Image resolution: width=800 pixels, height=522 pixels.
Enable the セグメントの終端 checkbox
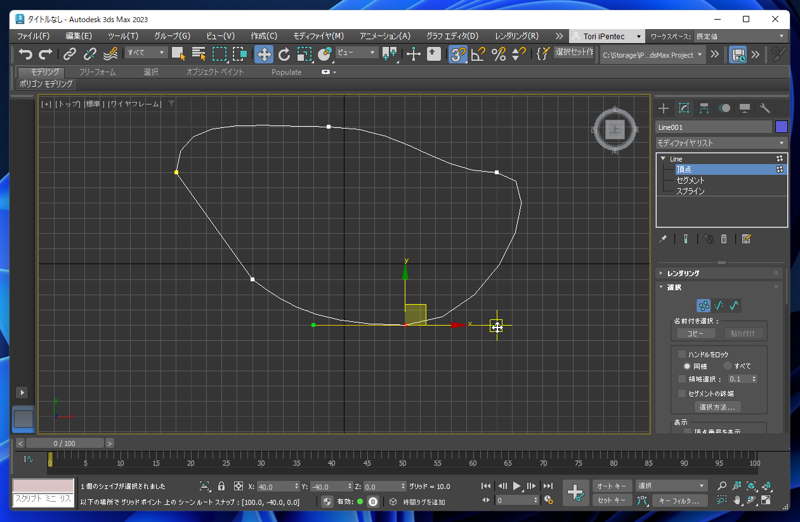[x=682, y=393]
